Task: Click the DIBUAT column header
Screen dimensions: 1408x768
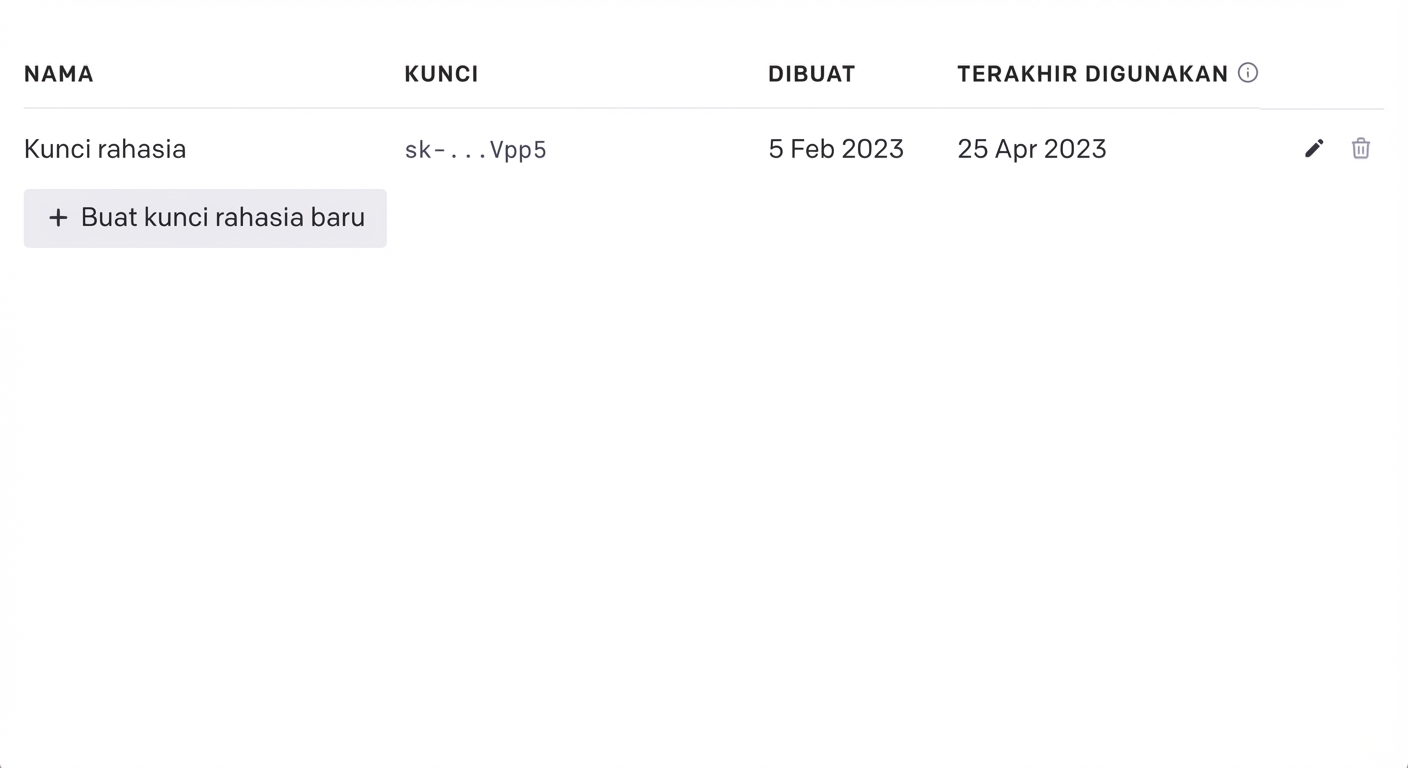Action: (811, 74)
